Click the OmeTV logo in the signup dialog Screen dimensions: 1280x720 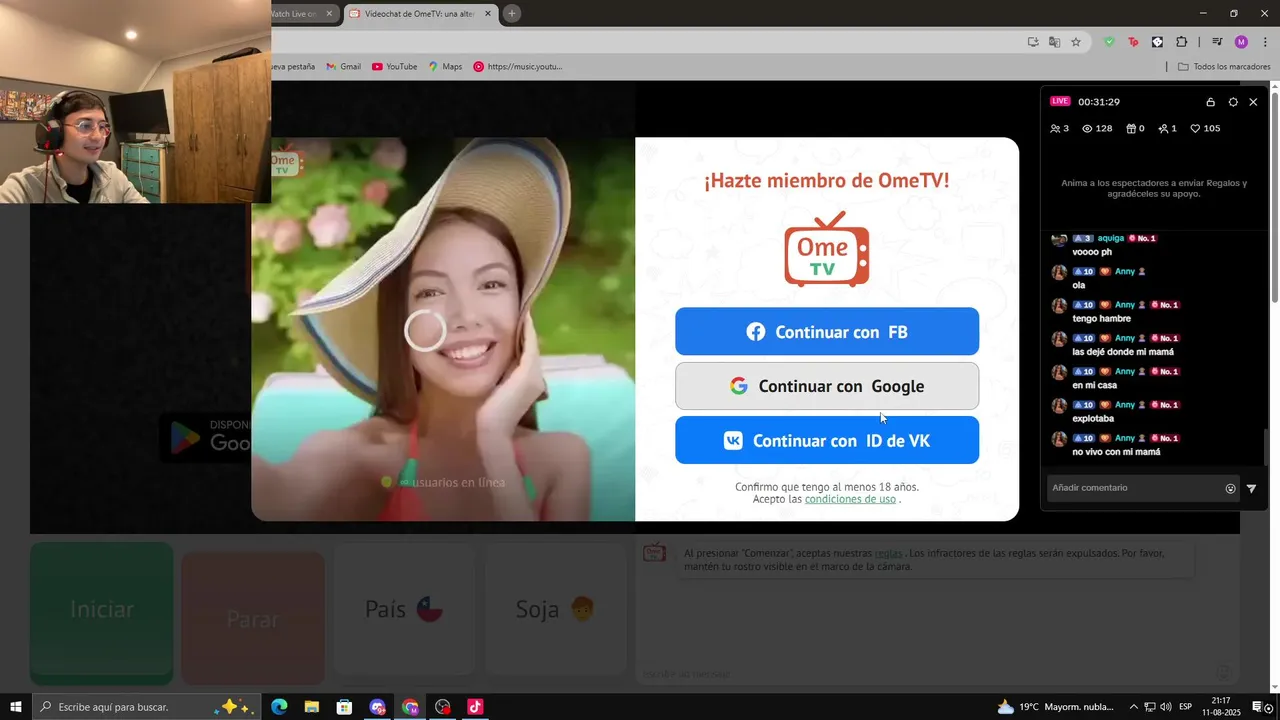click(x=827, y=249)
